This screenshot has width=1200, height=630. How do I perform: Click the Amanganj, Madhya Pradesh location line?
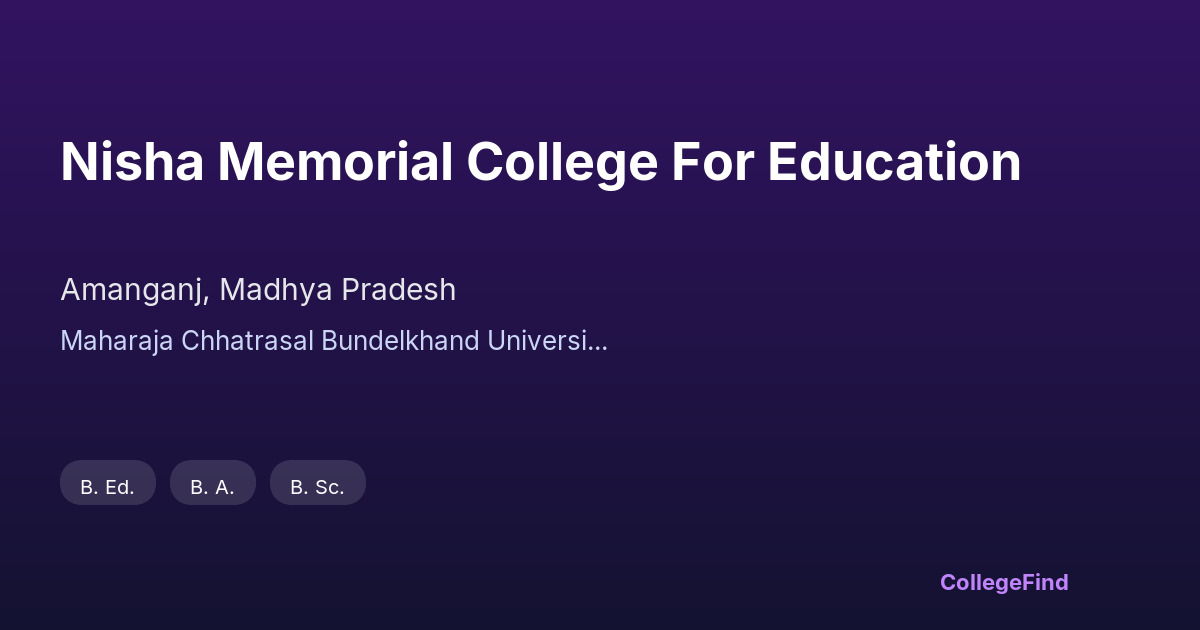(258, 290)
